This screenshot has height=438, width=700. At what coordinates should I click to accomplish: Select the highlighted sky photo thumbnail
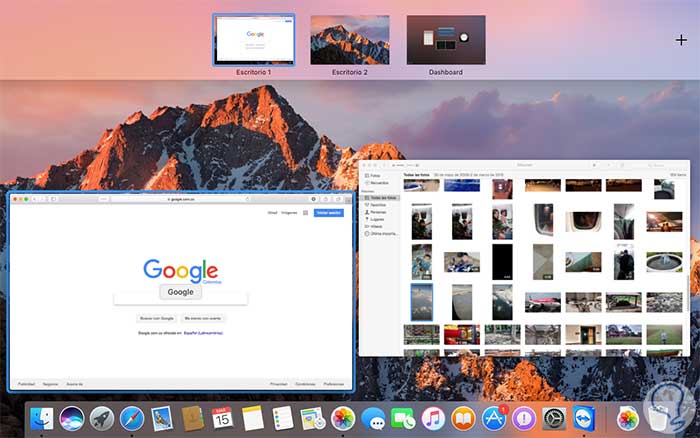pyautogui.click(x=421, y=302)
